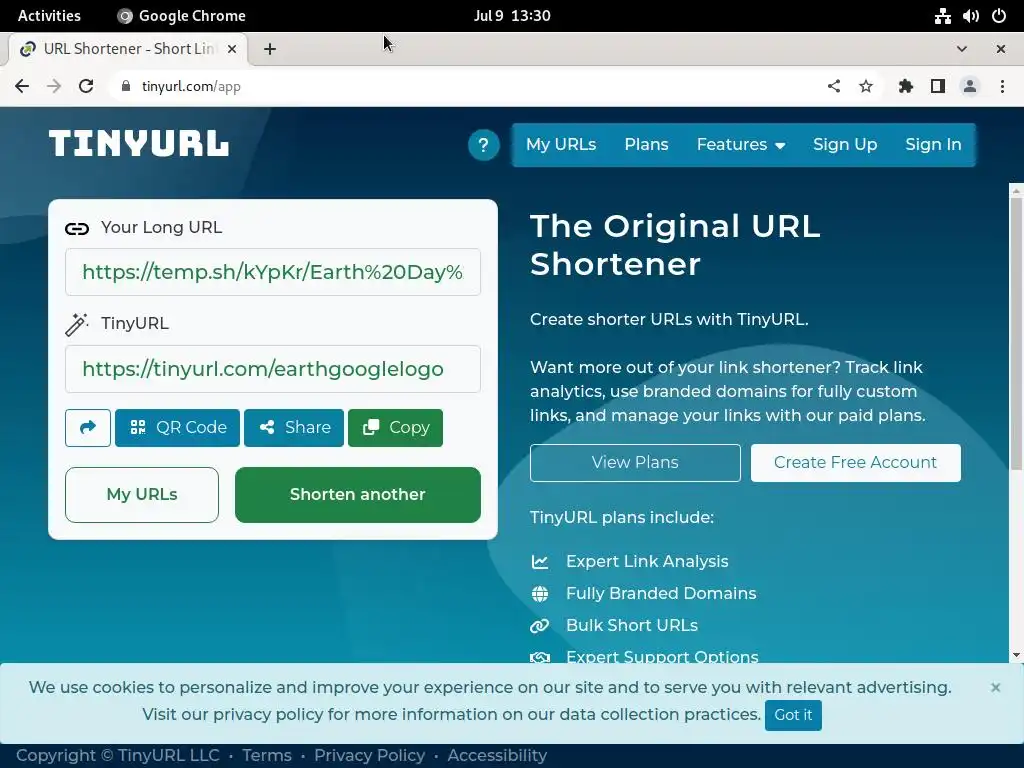1024x768 pixels.
Task: Dismiss the cookie banner with the X
Action: click(995, 687)
